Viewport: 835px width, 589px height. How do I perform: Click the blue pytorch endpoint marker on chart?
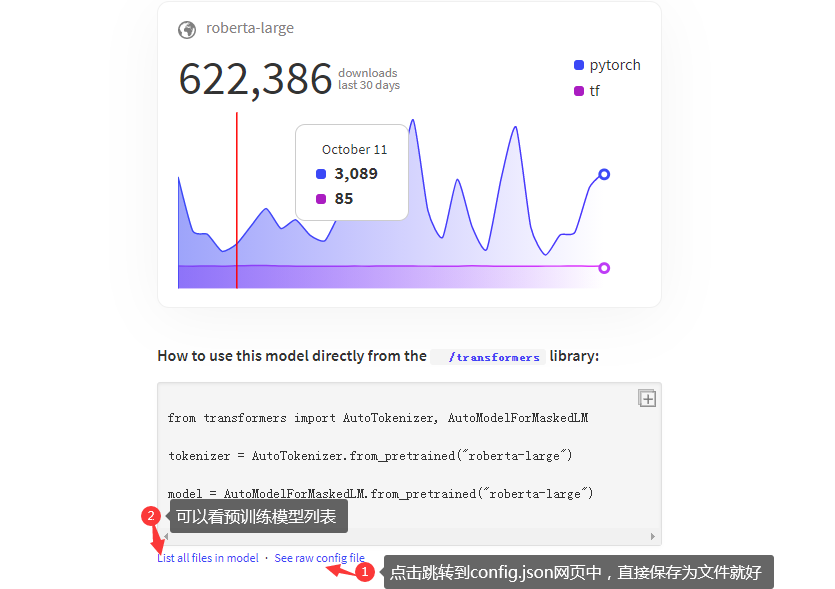click(x=604, y=174)
